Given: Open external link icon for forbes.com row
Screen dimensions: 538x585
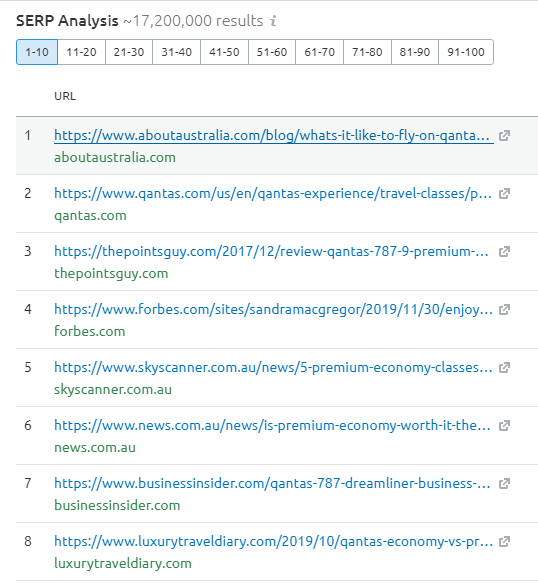Looking at the screenshot, I should coord(504,309).
